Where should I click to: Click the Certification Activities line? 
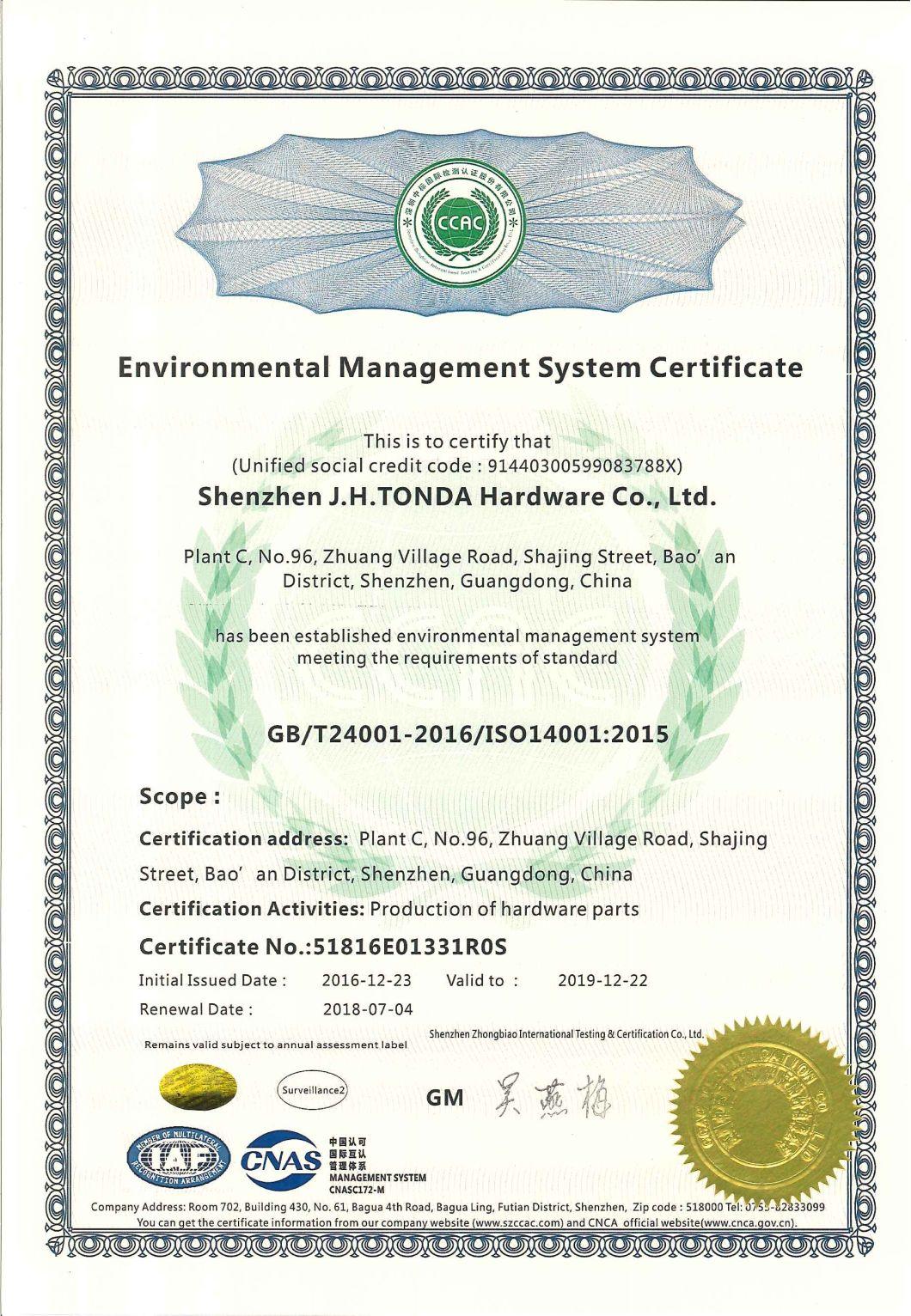389,909
